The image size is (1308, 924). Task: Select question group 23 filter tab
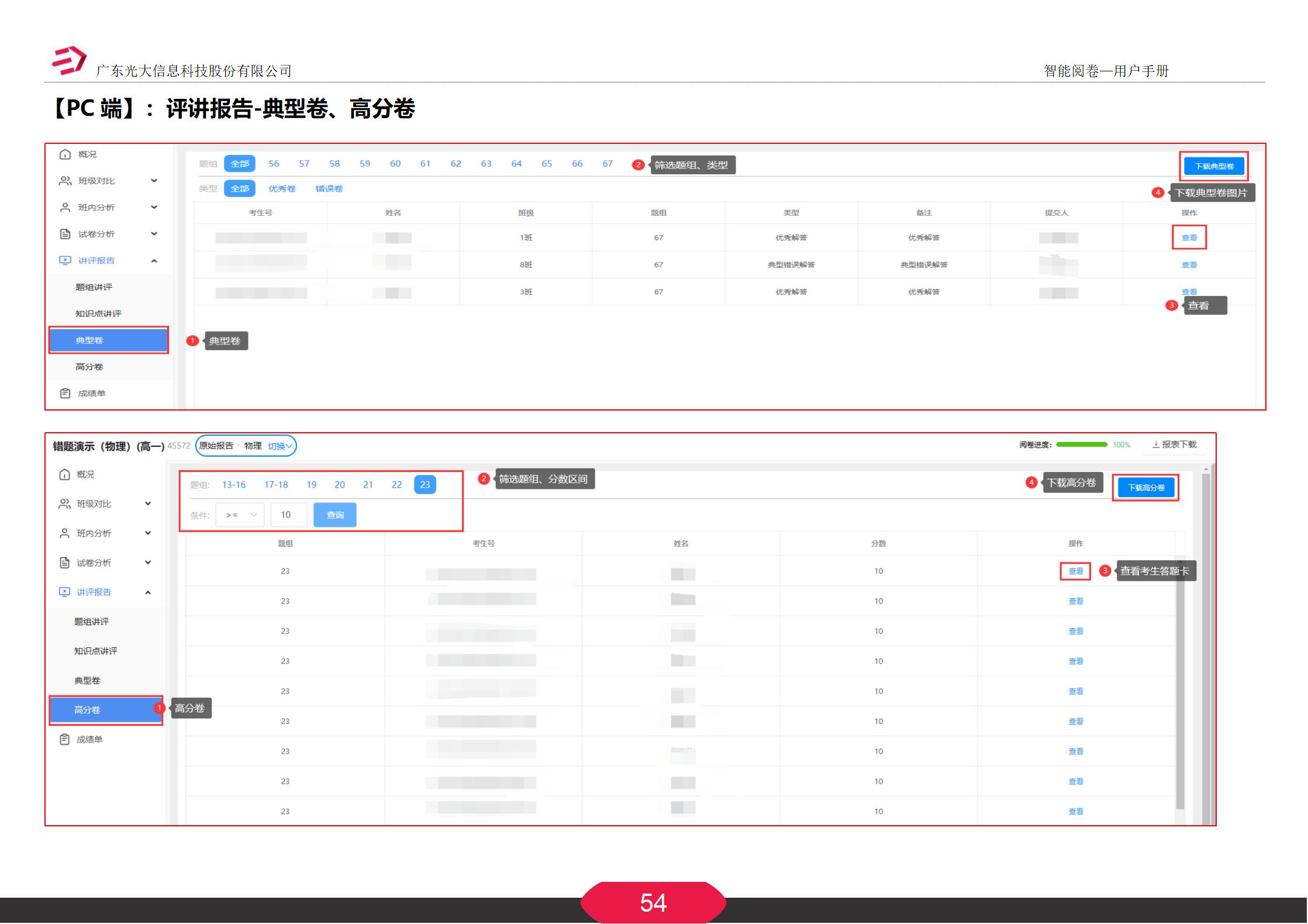pos(426,484)
